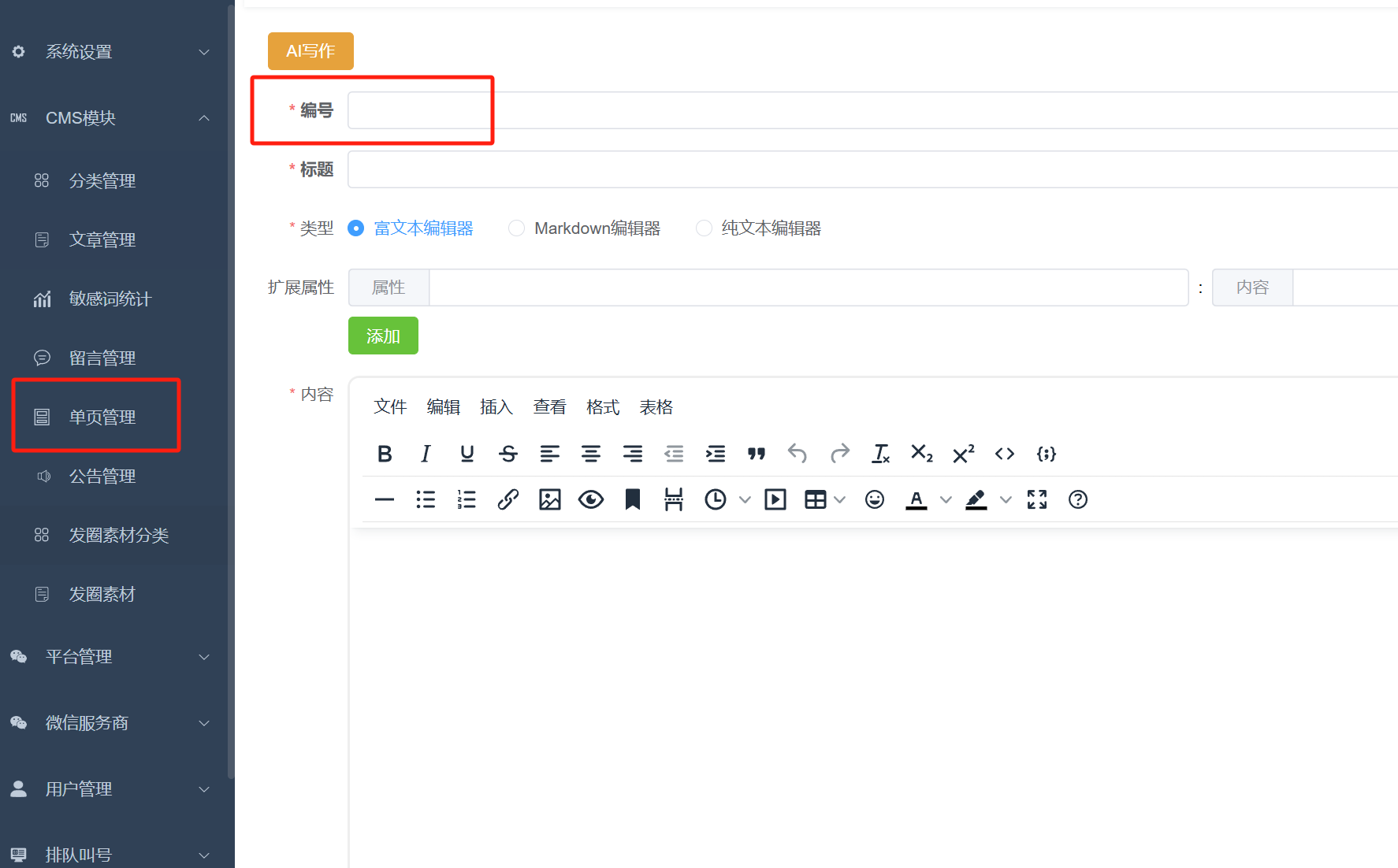Click the AI写作 button
Screen dimensions: 1398x868
(x=310, y=51)
